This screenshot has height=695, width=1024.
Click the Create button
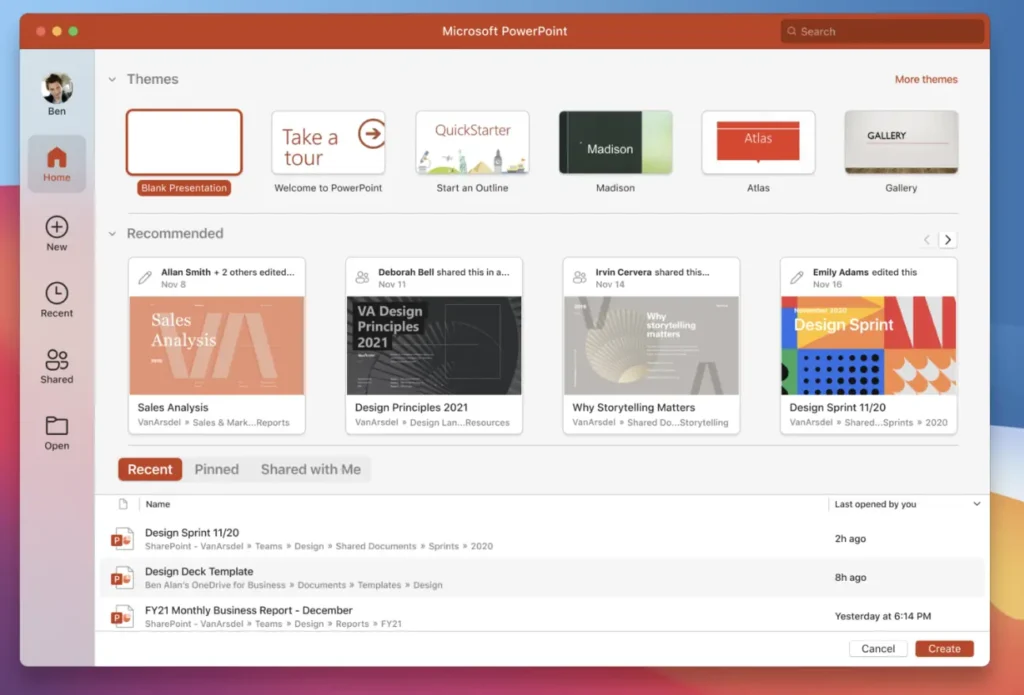pyautogui.click(x=944, y=649)
